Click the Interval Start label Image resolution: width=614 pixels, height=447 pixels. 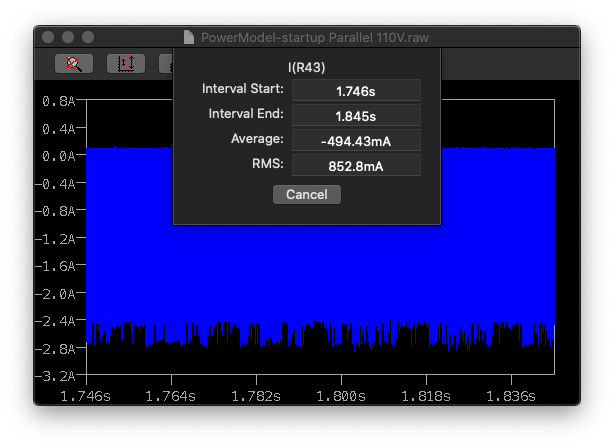click(243, 89)
